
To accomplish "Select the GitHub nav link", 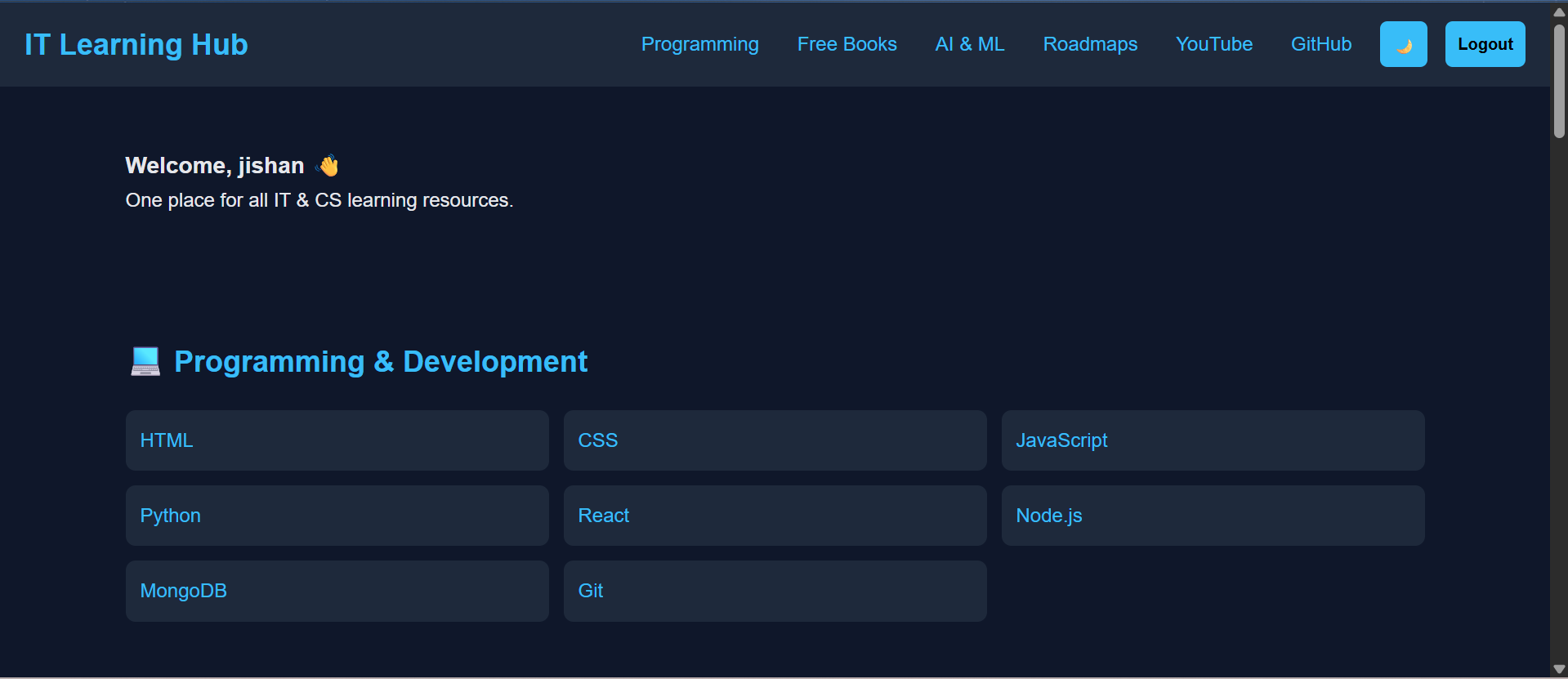I will [1320, 44].
